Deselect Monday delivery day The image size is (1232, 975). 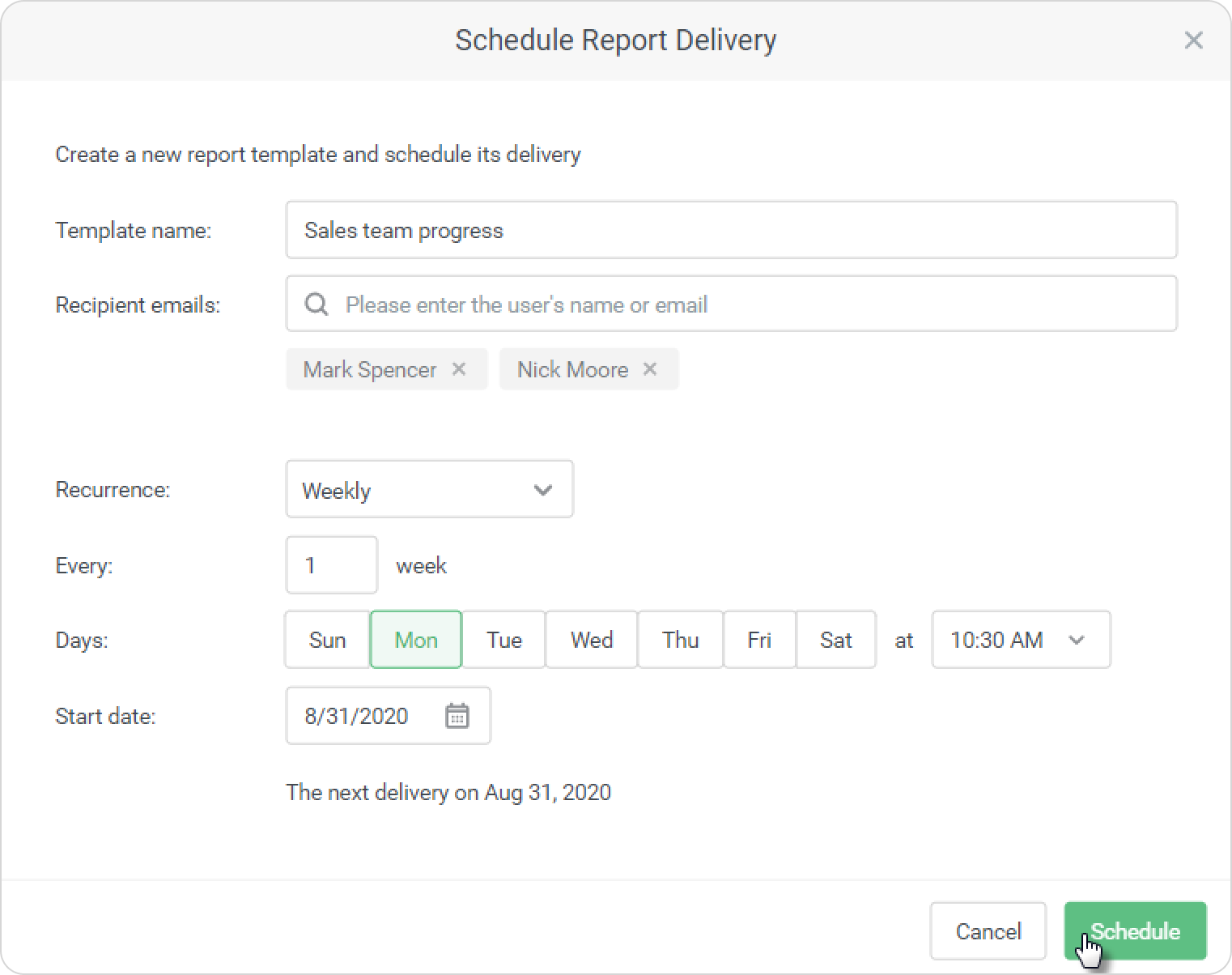[416, 640]
